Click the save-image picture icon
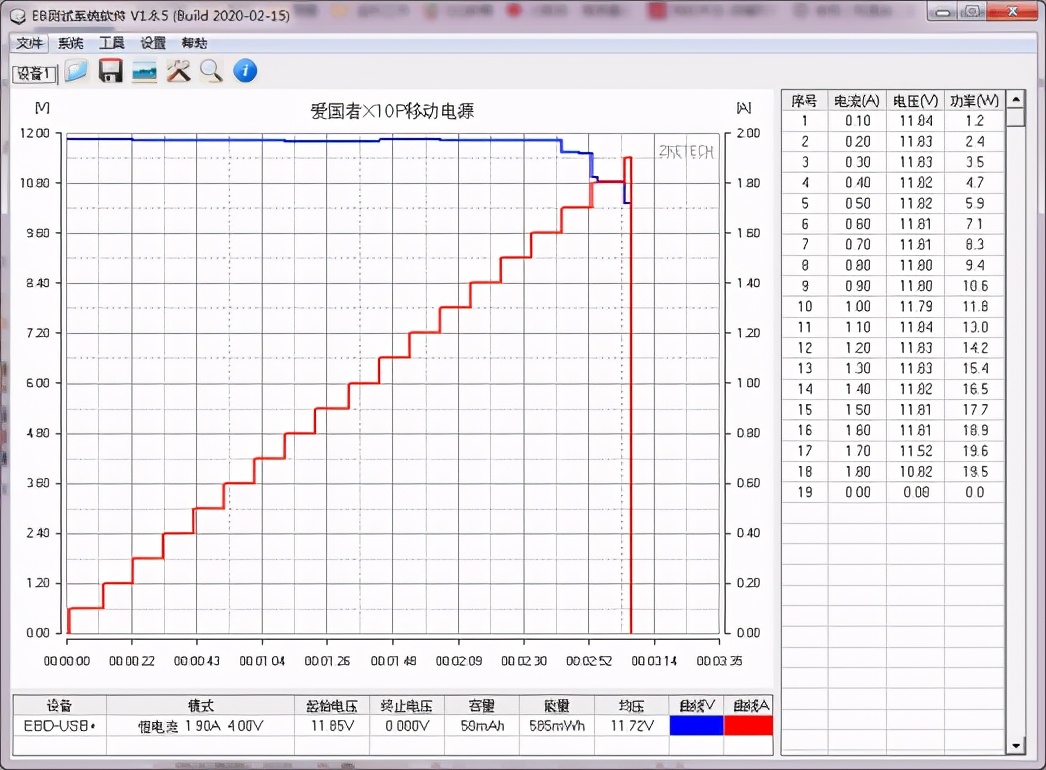This screenshot has height=770, width=1046. tap(144, 71)
